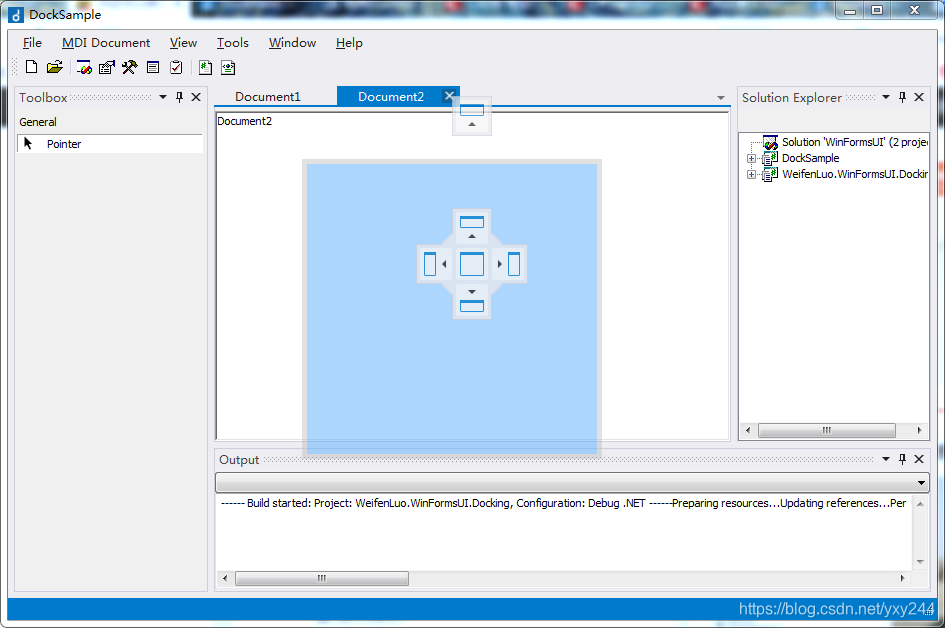The width and height of the screenshot is (945, 628).
Task: Click the Open file folder icon
Action: (x=54, y=67)
